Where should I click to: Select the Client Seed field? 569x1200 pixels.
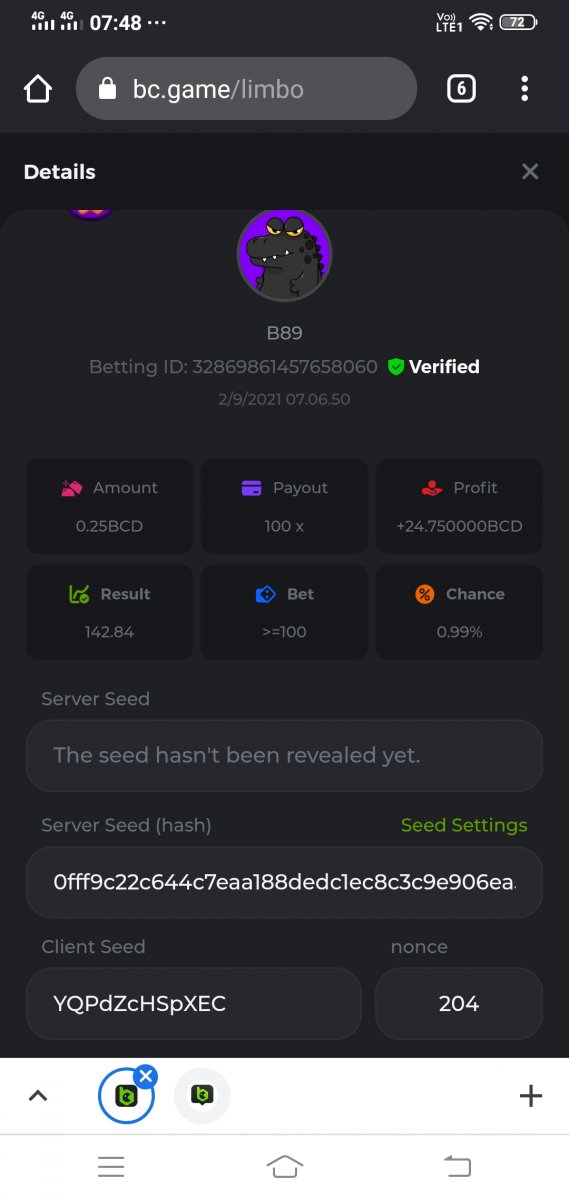coord(194,1003)
